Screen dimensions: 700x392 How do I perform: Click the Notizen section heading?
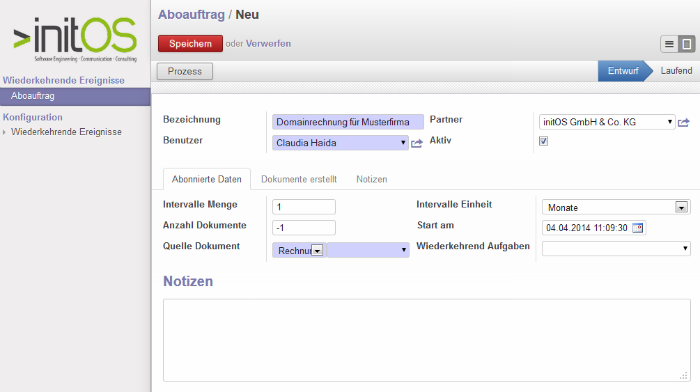pyautogui.click(x=188, y=281)
